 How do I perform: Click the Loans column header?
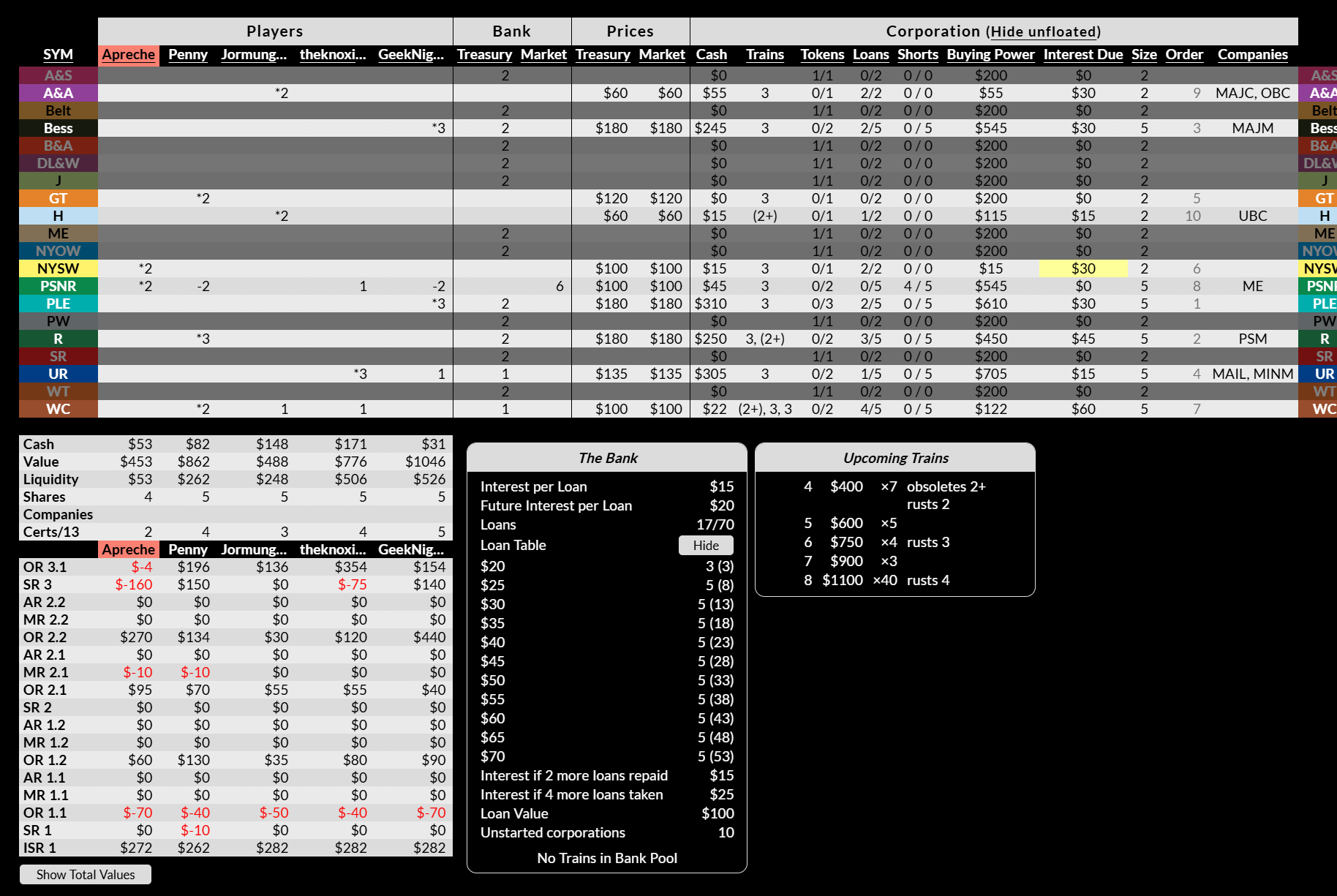pyautogui.click(x=870, y=55)
